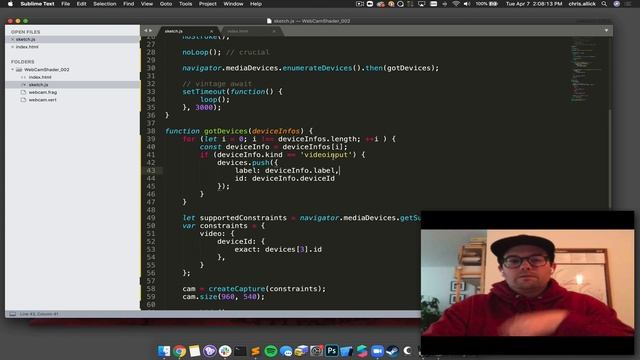Click line number 38 in the gutter

pos(151,131)
